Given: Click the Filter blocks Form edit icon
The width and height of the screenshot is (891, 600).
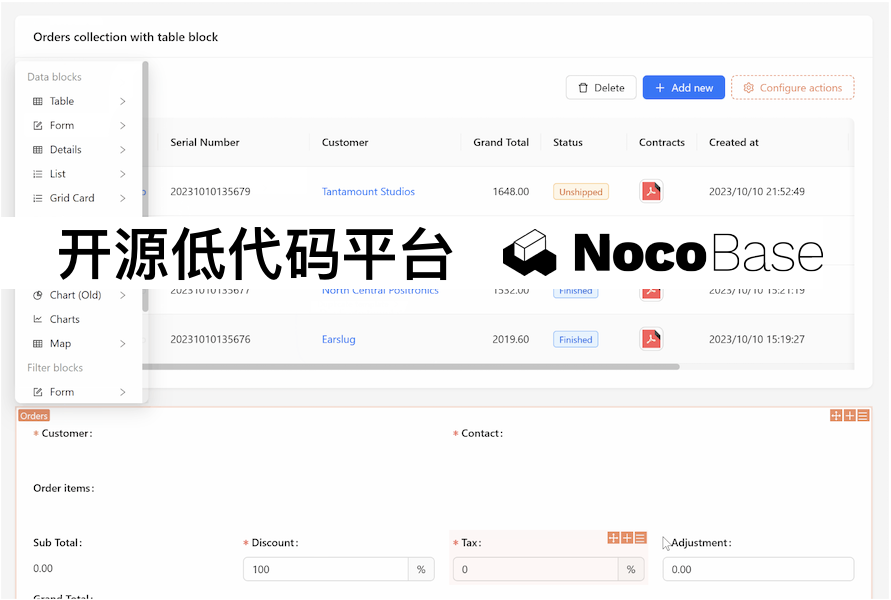Looking at the screenshot, I should coord(38,392).
